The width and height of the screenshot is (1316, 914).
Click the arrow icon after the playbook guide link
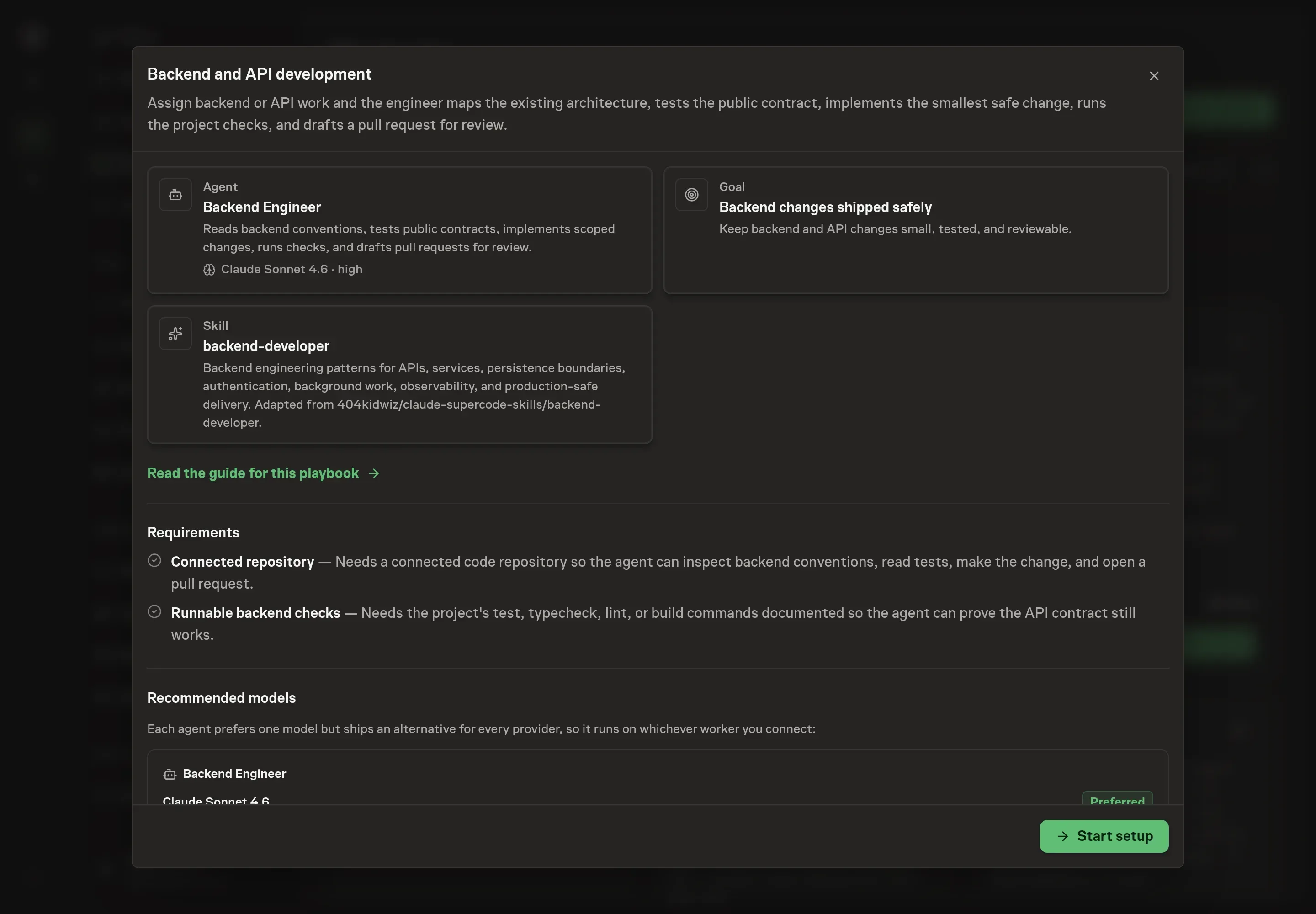(x=374, y=473)
